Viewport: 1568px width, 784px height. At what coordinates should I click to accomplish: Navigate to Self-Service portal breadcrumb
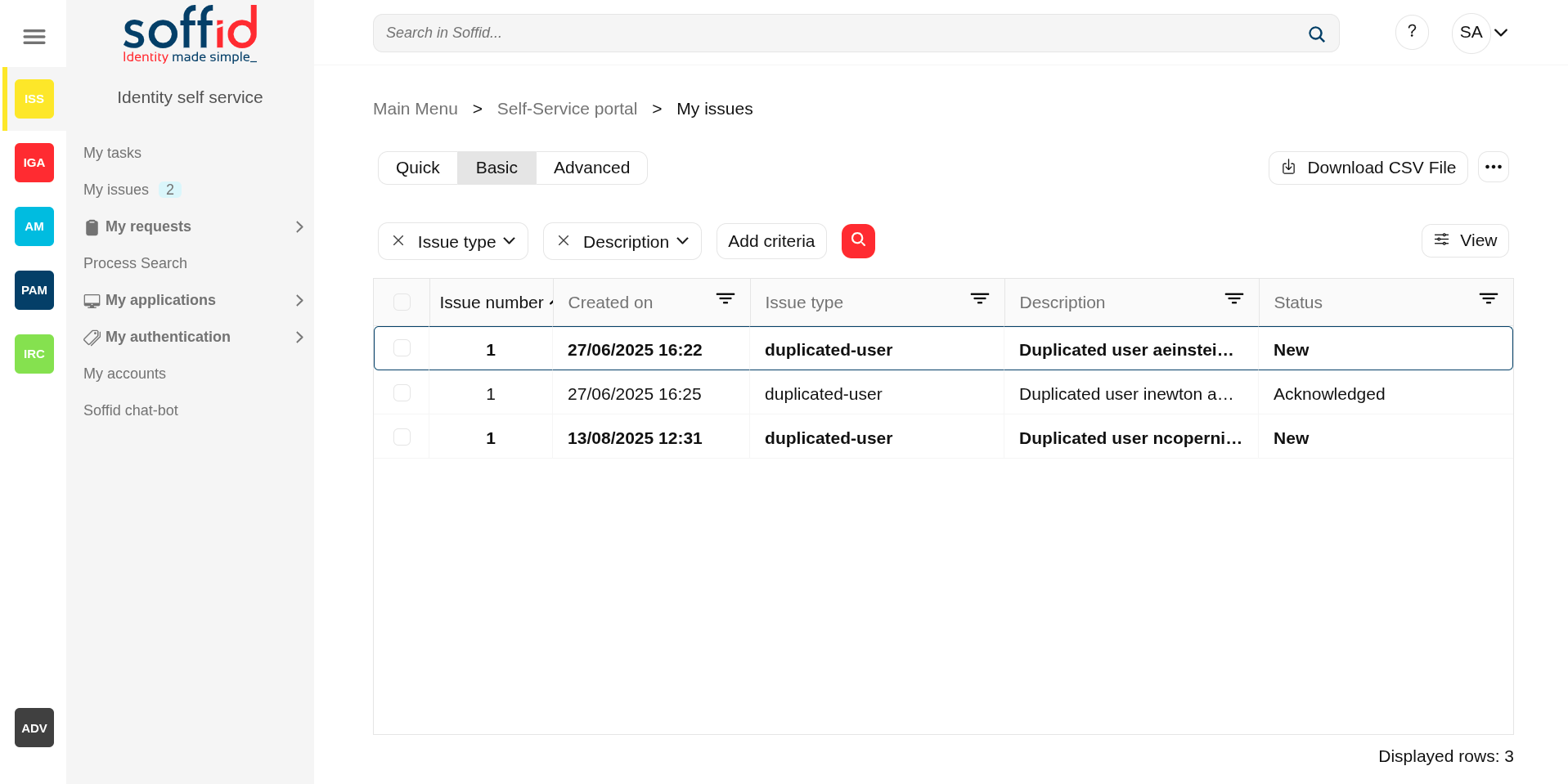tap(567, 109)
